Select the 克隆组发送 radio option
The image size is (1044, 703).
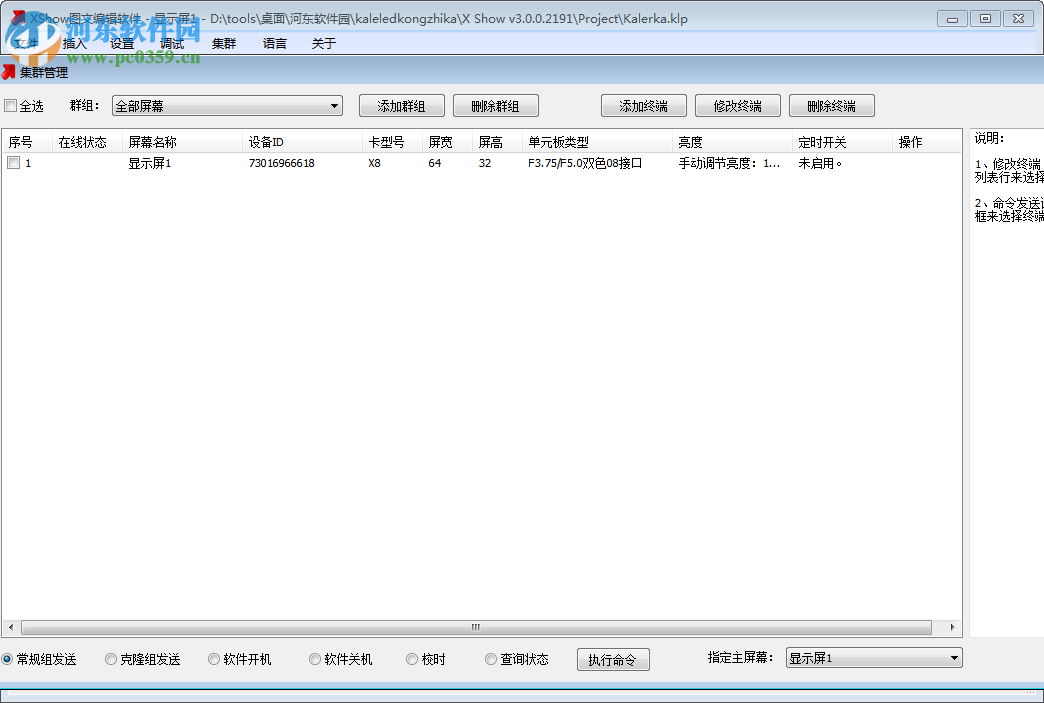(110, 659)
